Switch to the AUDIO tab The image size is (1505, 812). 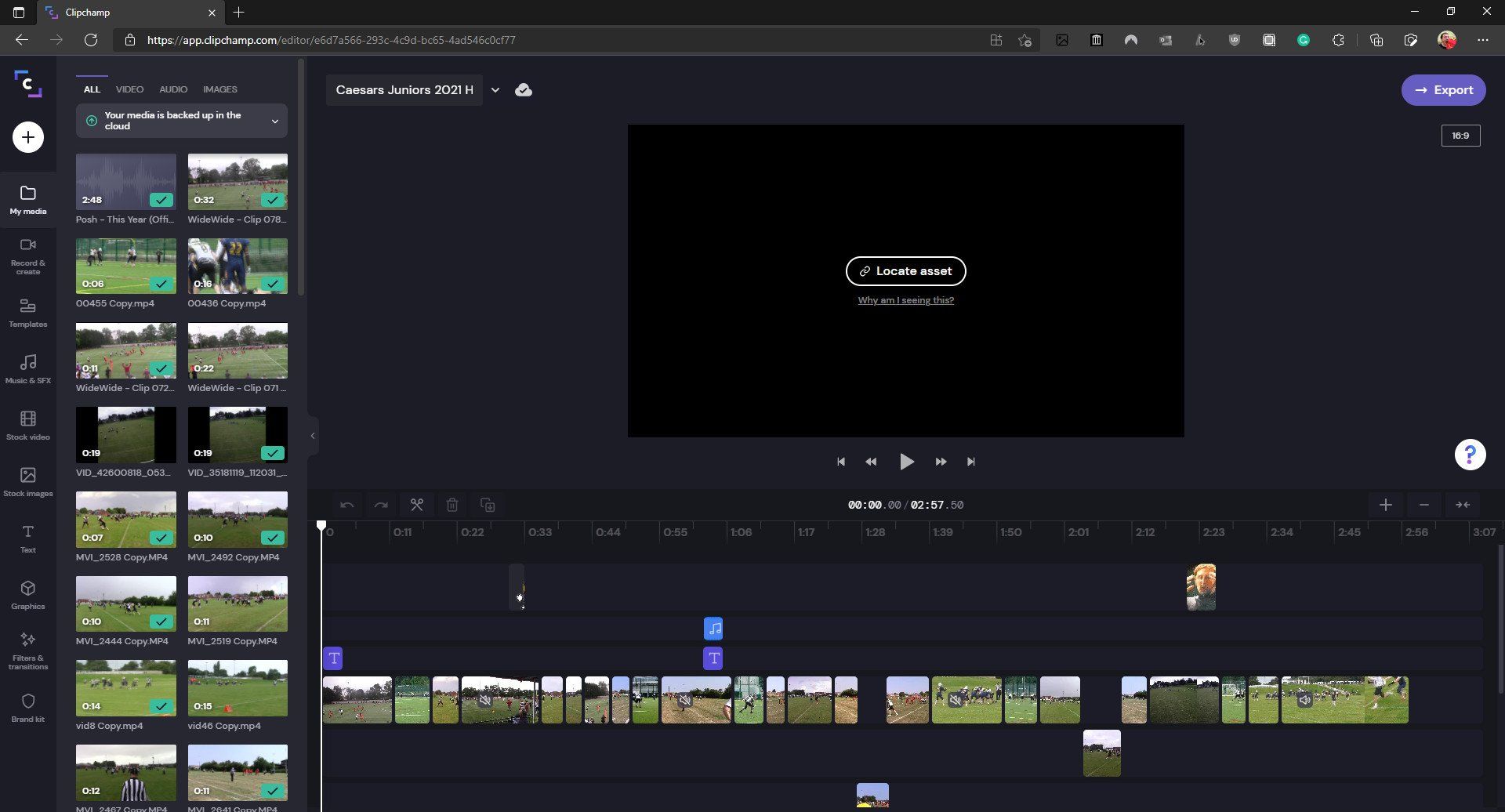tap(172, 89)
